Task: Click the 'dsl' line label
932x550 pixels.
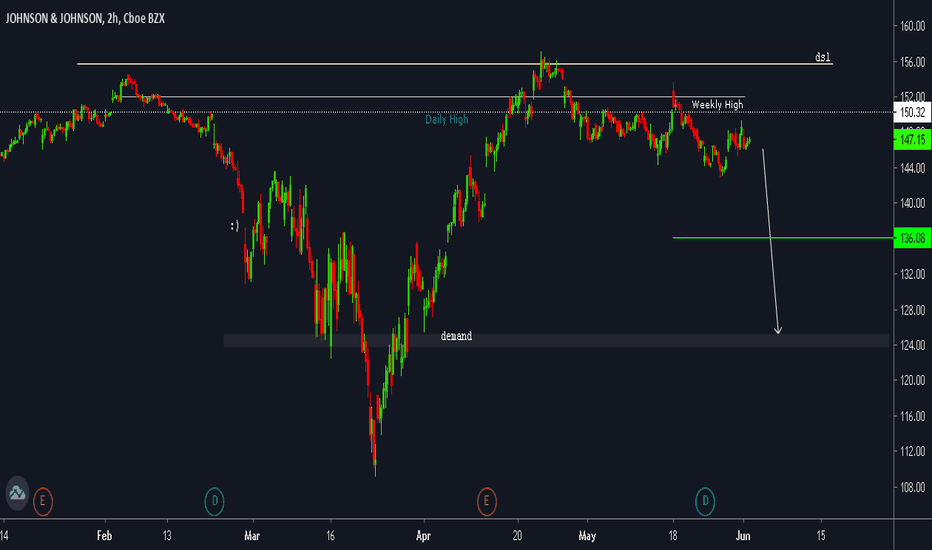Action: point(823,57)
